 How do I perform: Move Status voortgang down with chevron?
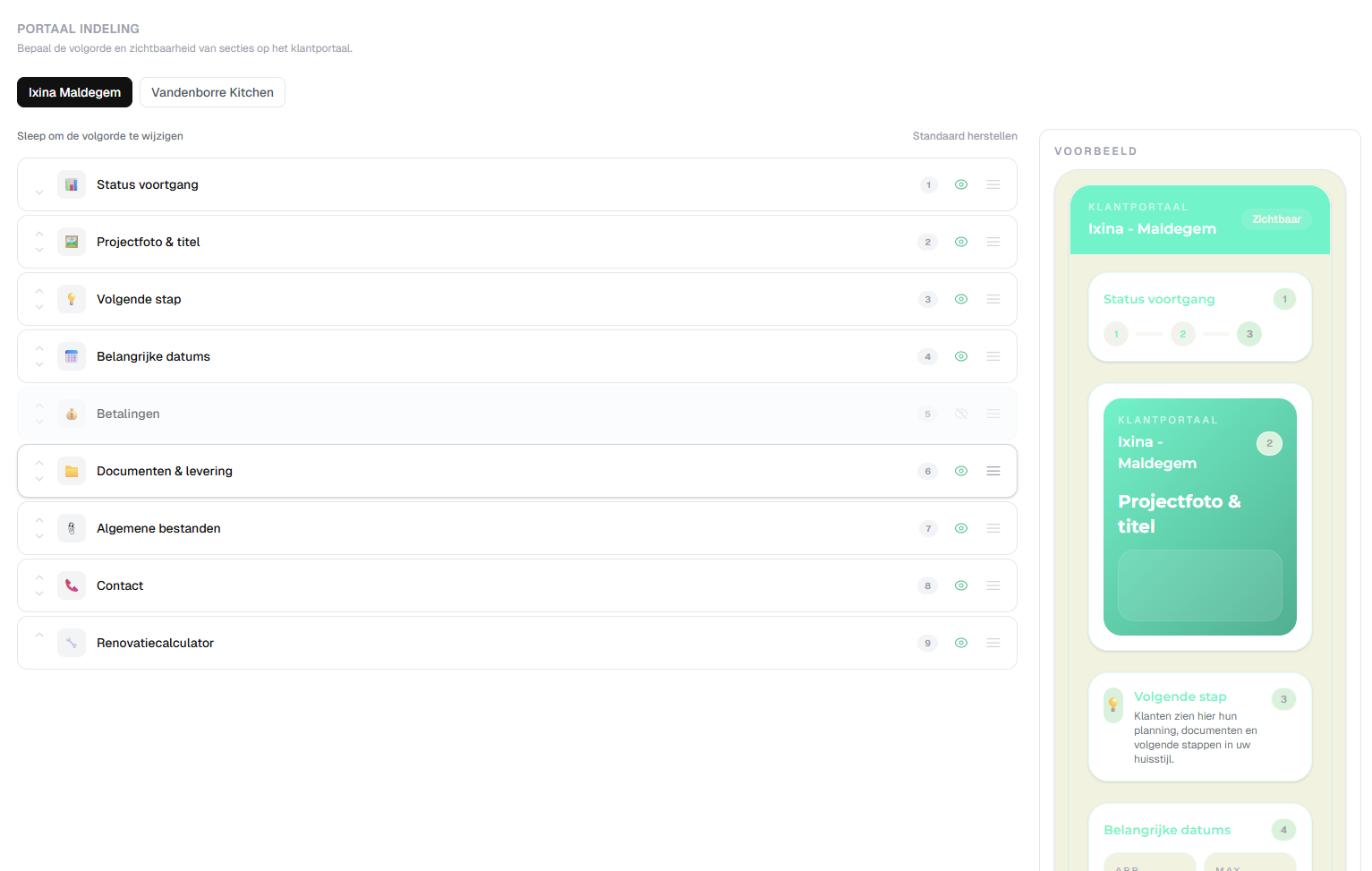pos(39,192)
